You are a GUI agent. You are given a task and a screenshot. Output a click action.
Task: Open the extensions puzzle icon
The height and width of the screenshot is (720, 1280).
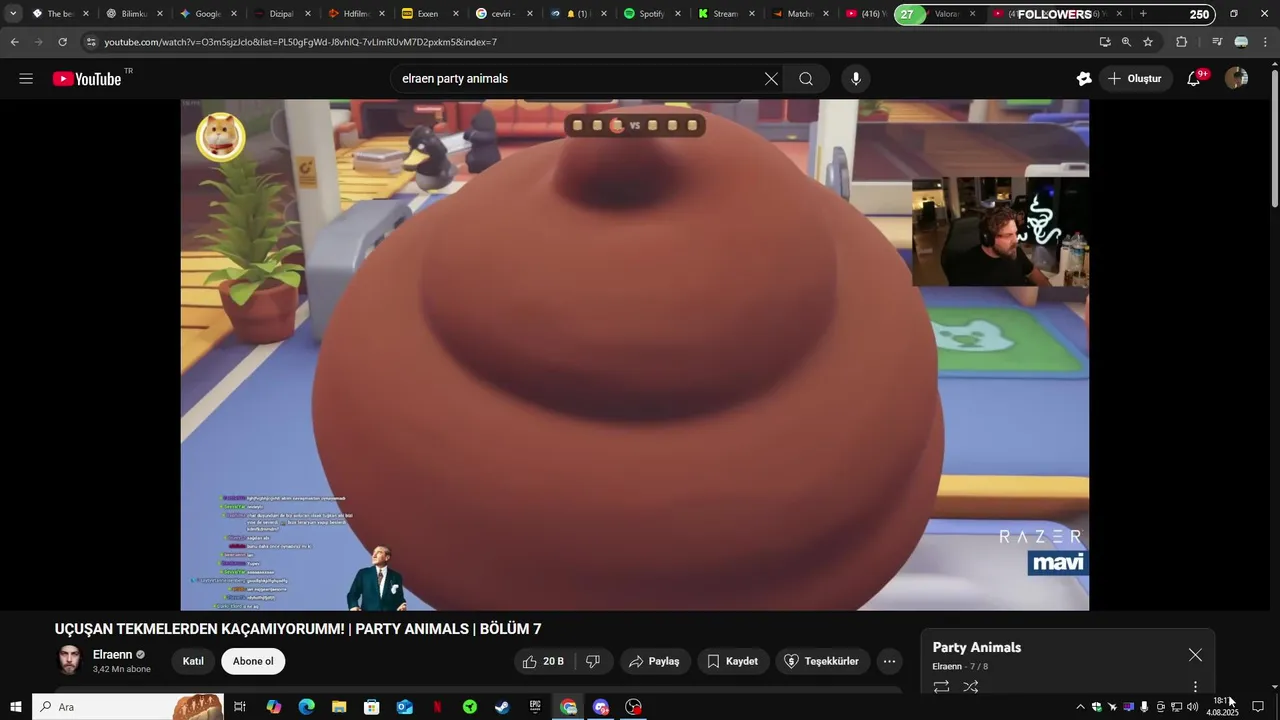click(x=1181, y=42)
